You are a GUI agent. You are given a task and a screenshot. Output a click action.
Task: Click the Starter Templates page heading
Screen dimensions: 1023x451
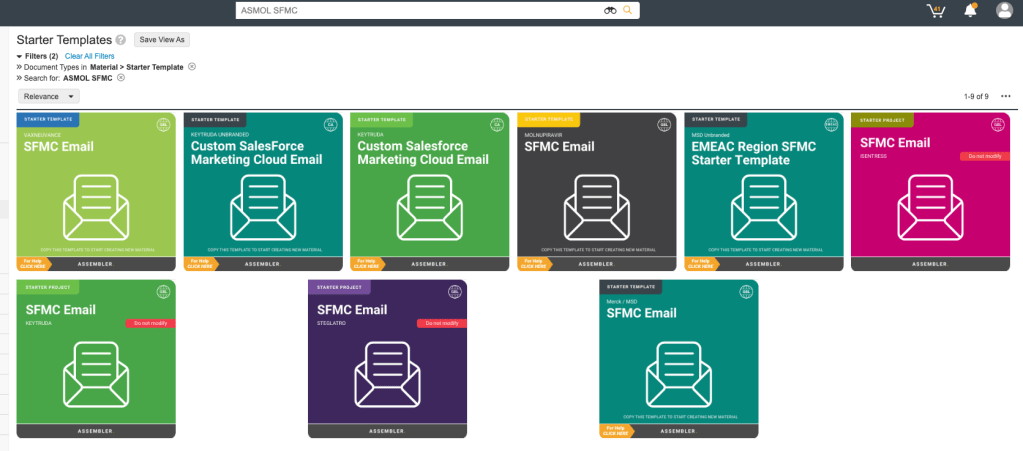(x=64, y=40)
